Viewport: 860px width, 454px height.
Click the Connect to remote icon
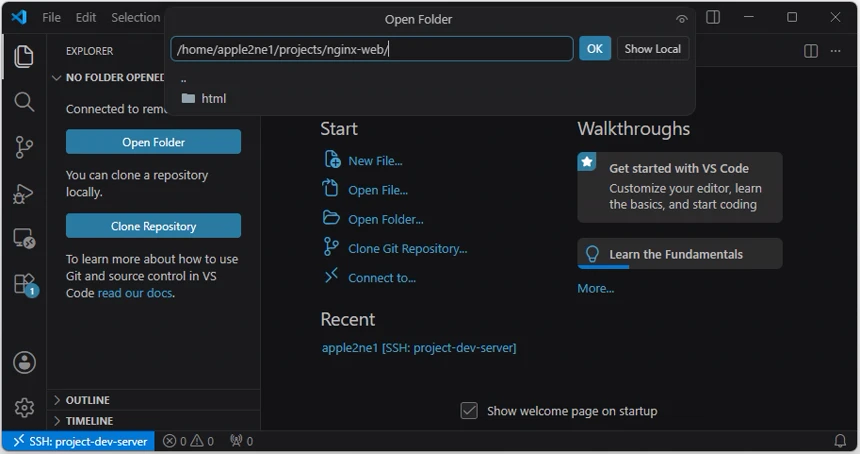(x=331, y=276)
